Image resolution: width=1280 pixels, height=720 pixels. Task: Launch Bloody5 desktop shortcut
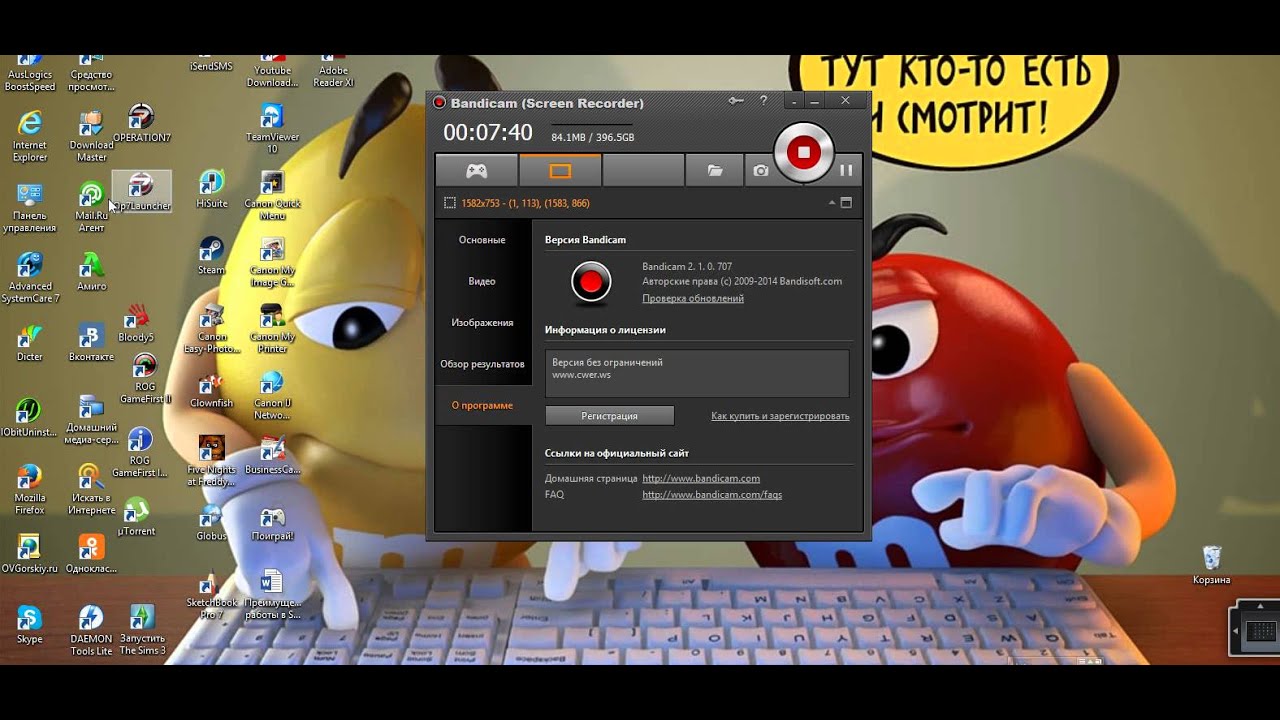point(136,324)
